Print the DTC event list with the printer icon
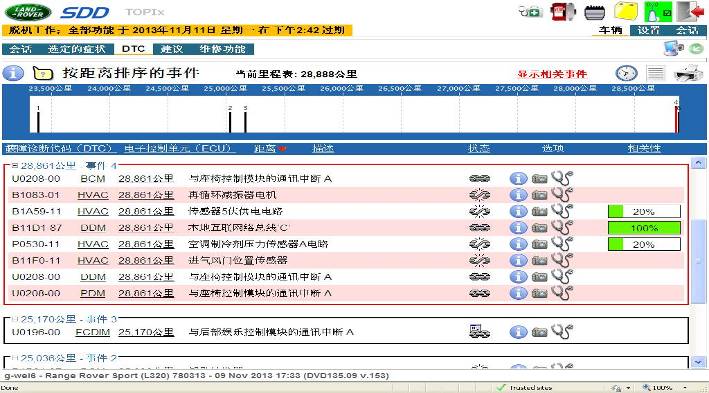This screenshot has height=393, width=709. (x=688, y=73)
